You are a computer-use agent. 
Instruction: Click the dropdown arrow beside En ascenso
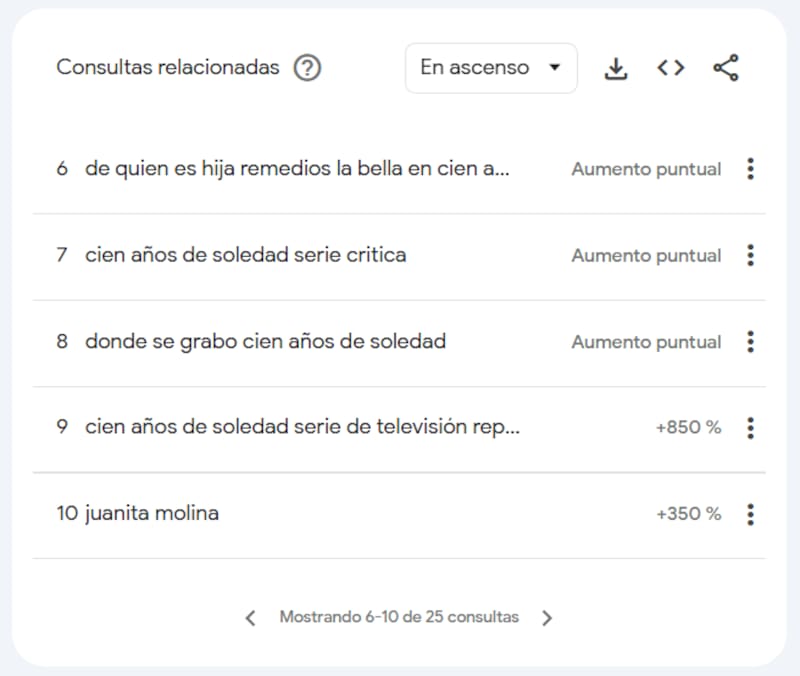pos(555,67)
